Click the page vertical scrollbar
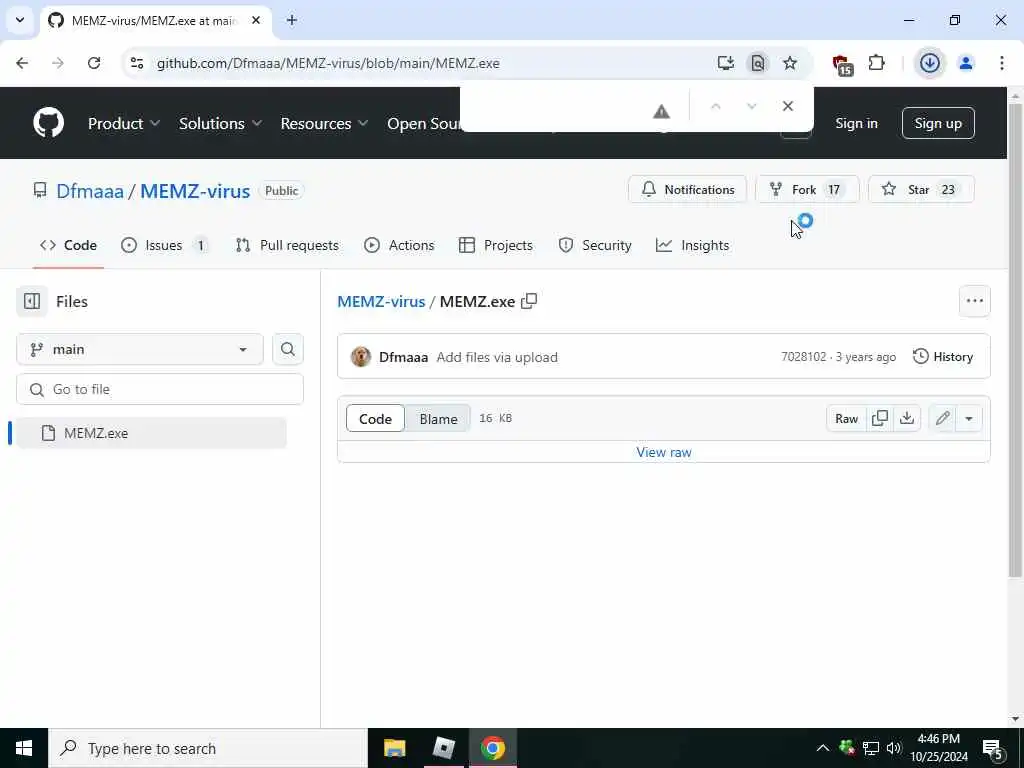This screenshot has height=768, width=1024. click(1015, 340)
